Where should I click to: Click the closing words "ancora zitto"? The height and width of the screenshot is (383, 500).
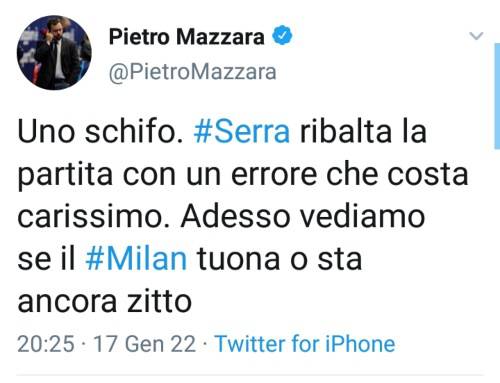point(105,301)
